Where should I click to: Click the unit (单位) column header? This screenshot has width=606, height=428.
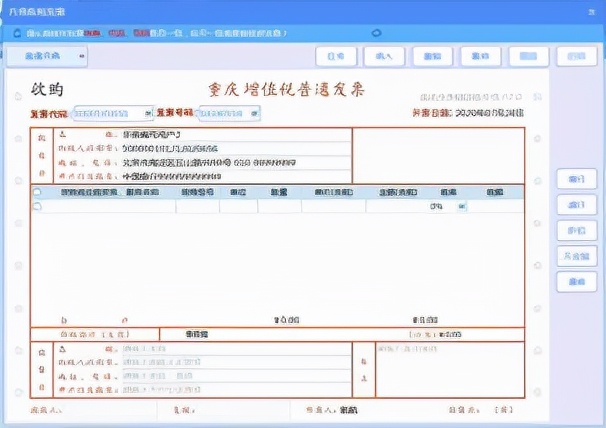pyautogui.click(x=238, y=192)
